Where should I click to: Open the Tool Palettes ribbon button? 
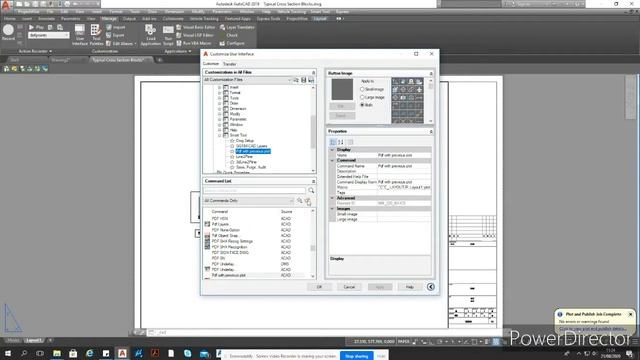[x=96, y=35]
